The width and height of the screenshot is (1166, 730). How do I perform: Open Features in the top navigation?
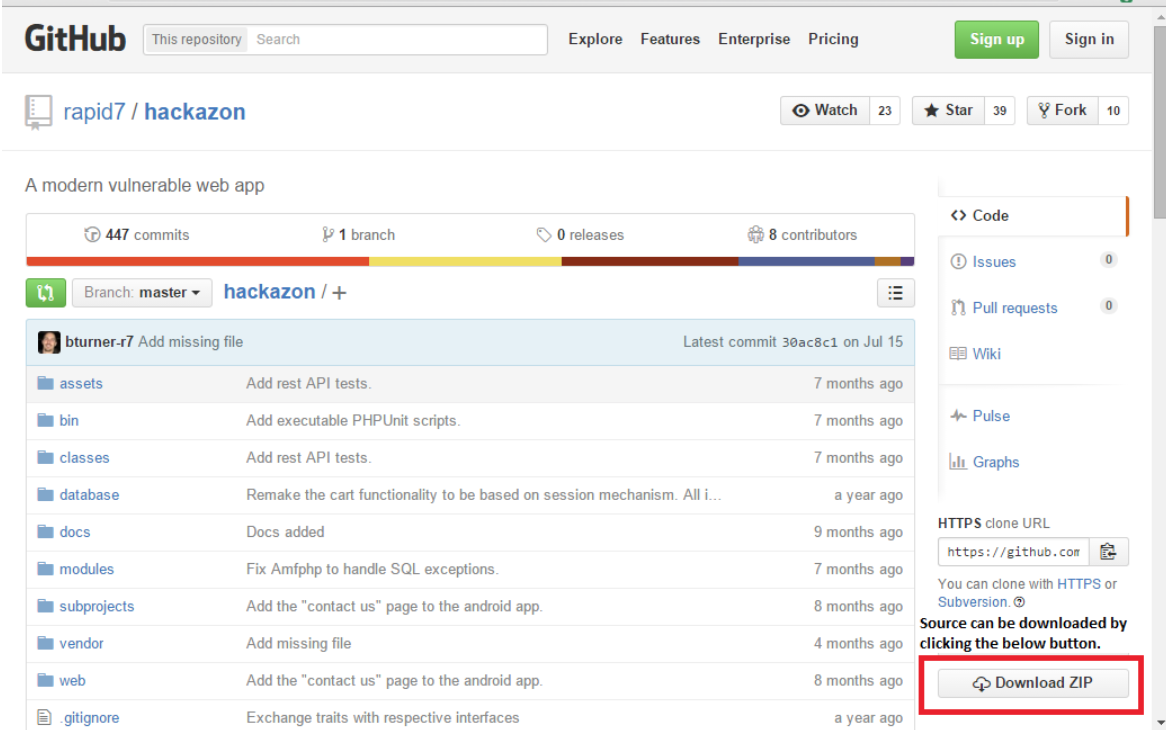click(x=670, y=39)
